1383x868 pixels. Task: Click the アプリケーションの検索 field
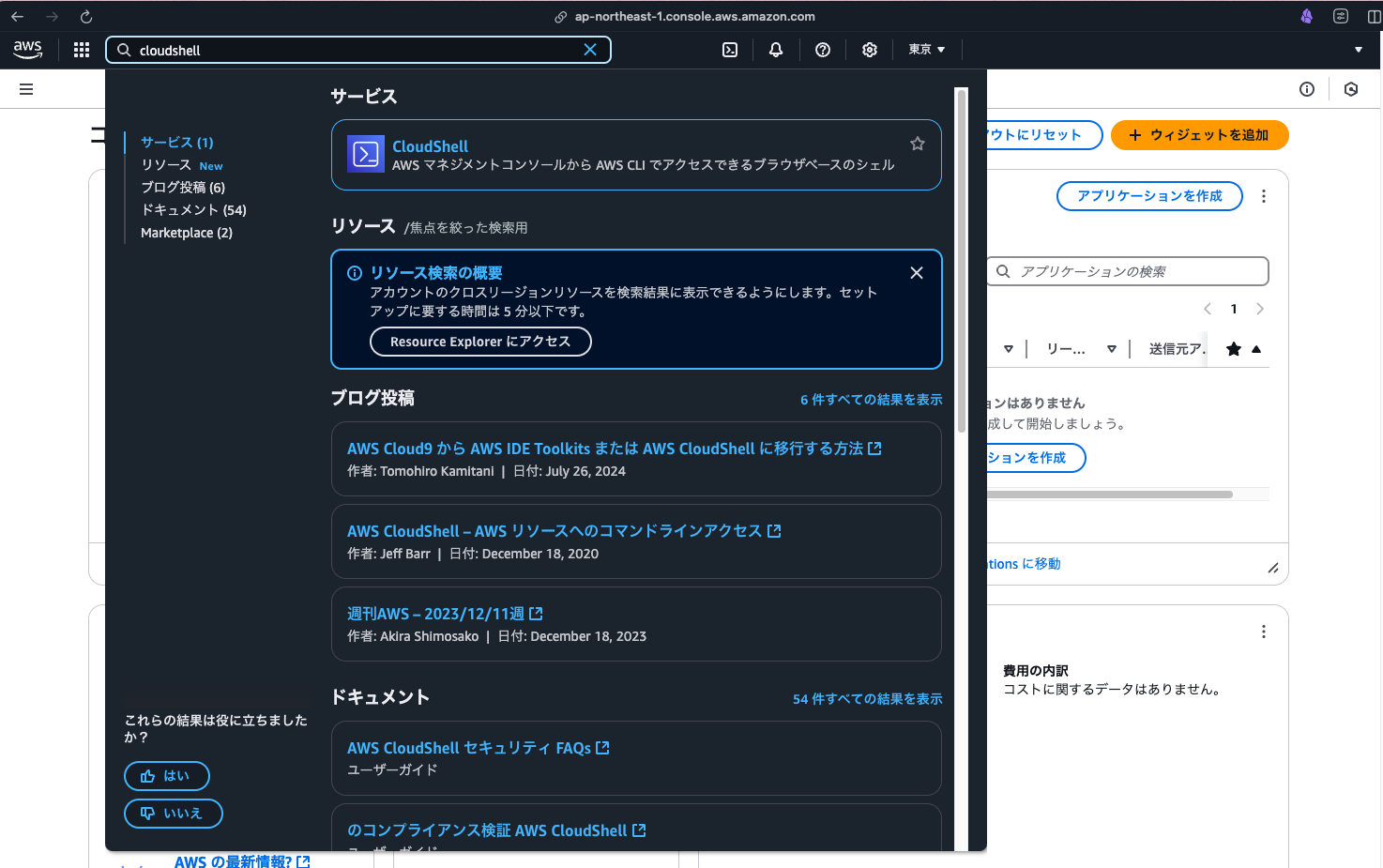tap(1127, 271)
